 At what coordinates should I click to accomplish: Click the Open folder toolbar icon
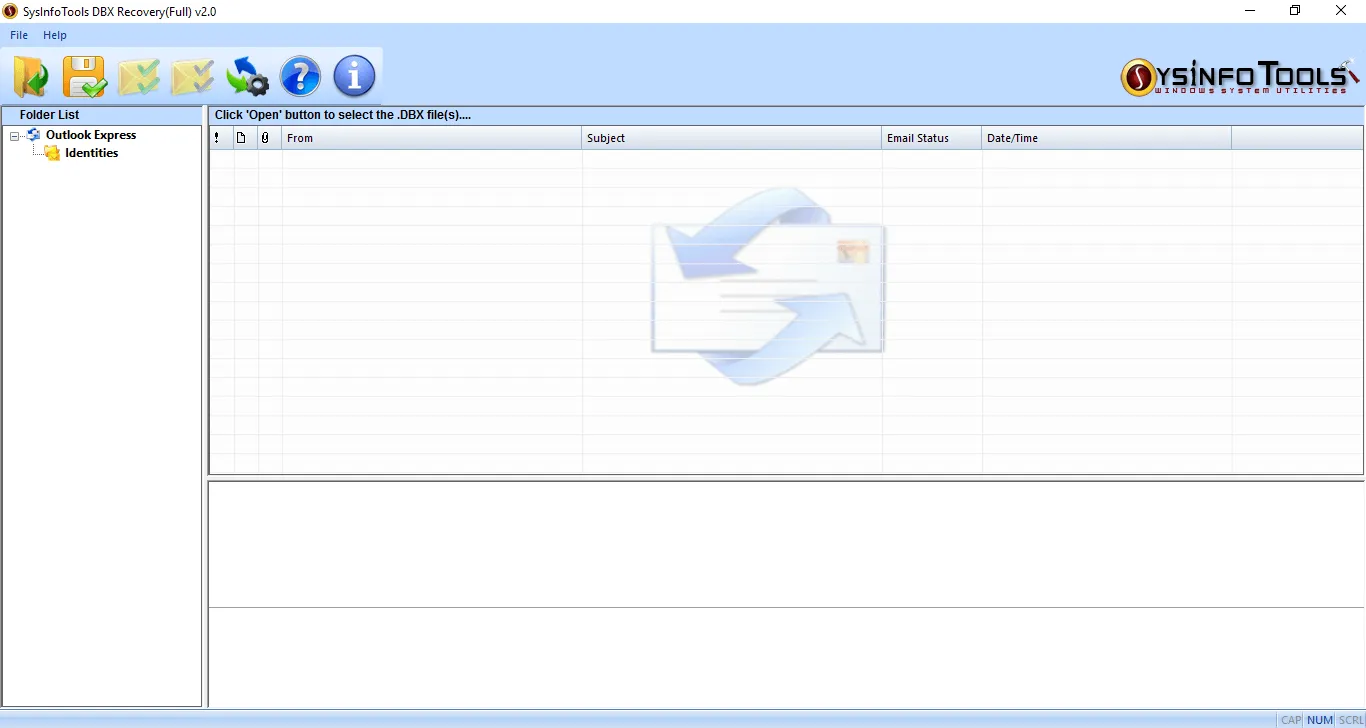click(31, 76)
